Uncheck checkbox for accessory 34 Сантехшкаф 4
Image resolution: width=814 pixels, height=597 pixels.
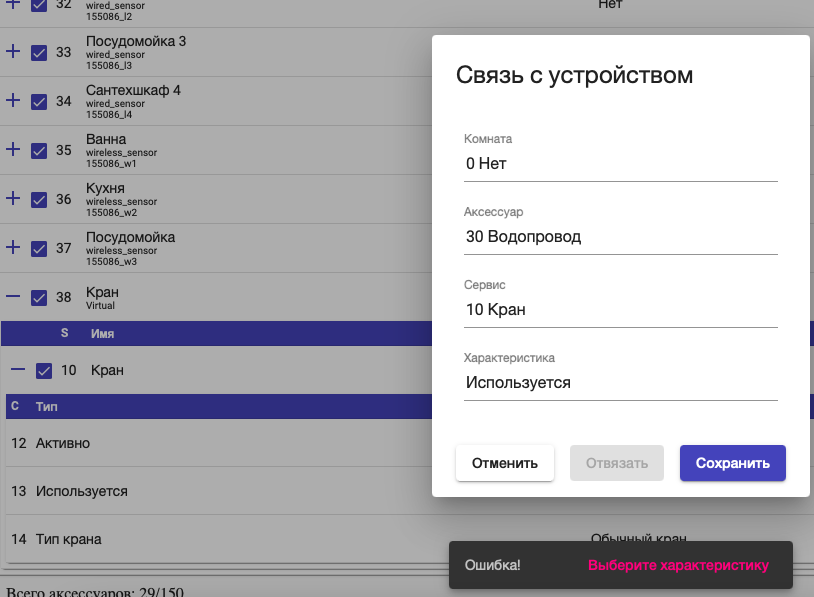(39, 102)
